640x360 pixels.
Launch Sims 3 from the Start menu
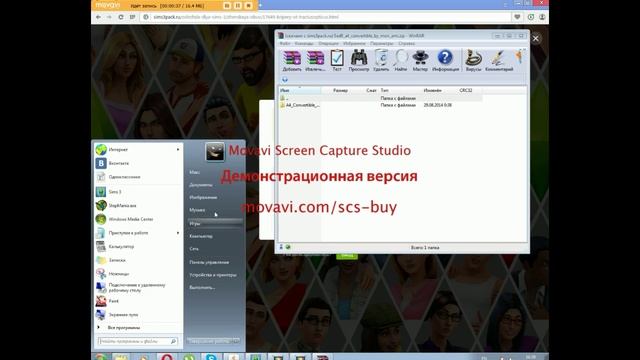point(138,192)
